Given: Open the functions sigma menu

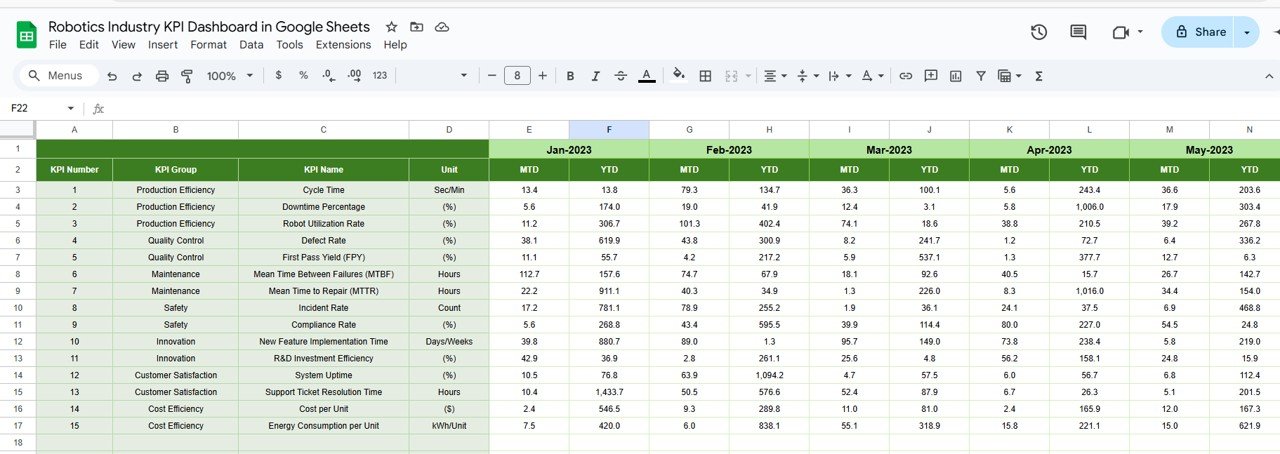Looking at the screenshot, I should (x=1039, y=76).
